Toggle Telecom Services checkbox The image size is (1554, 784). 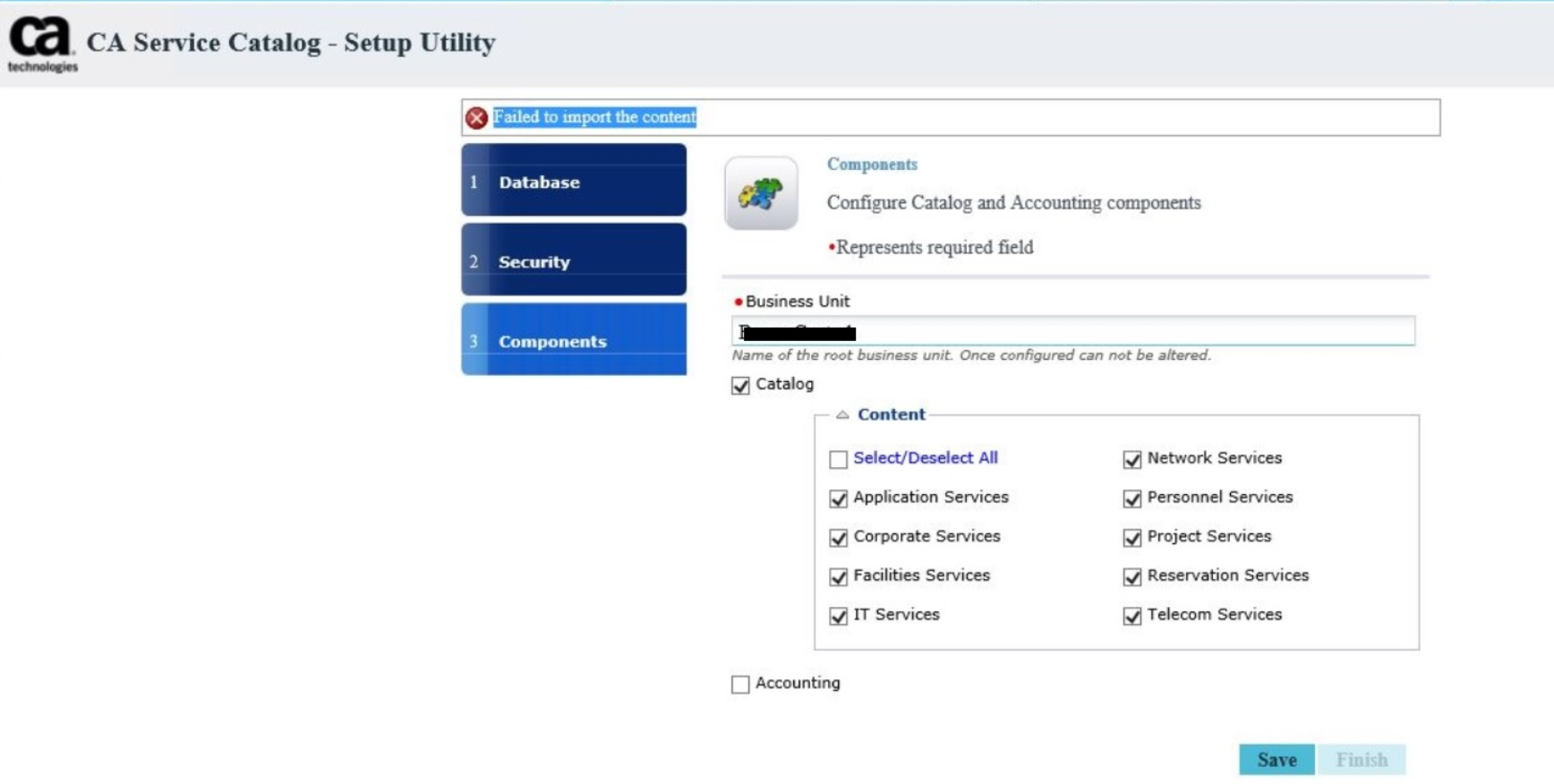click(x=1132, y=617)
